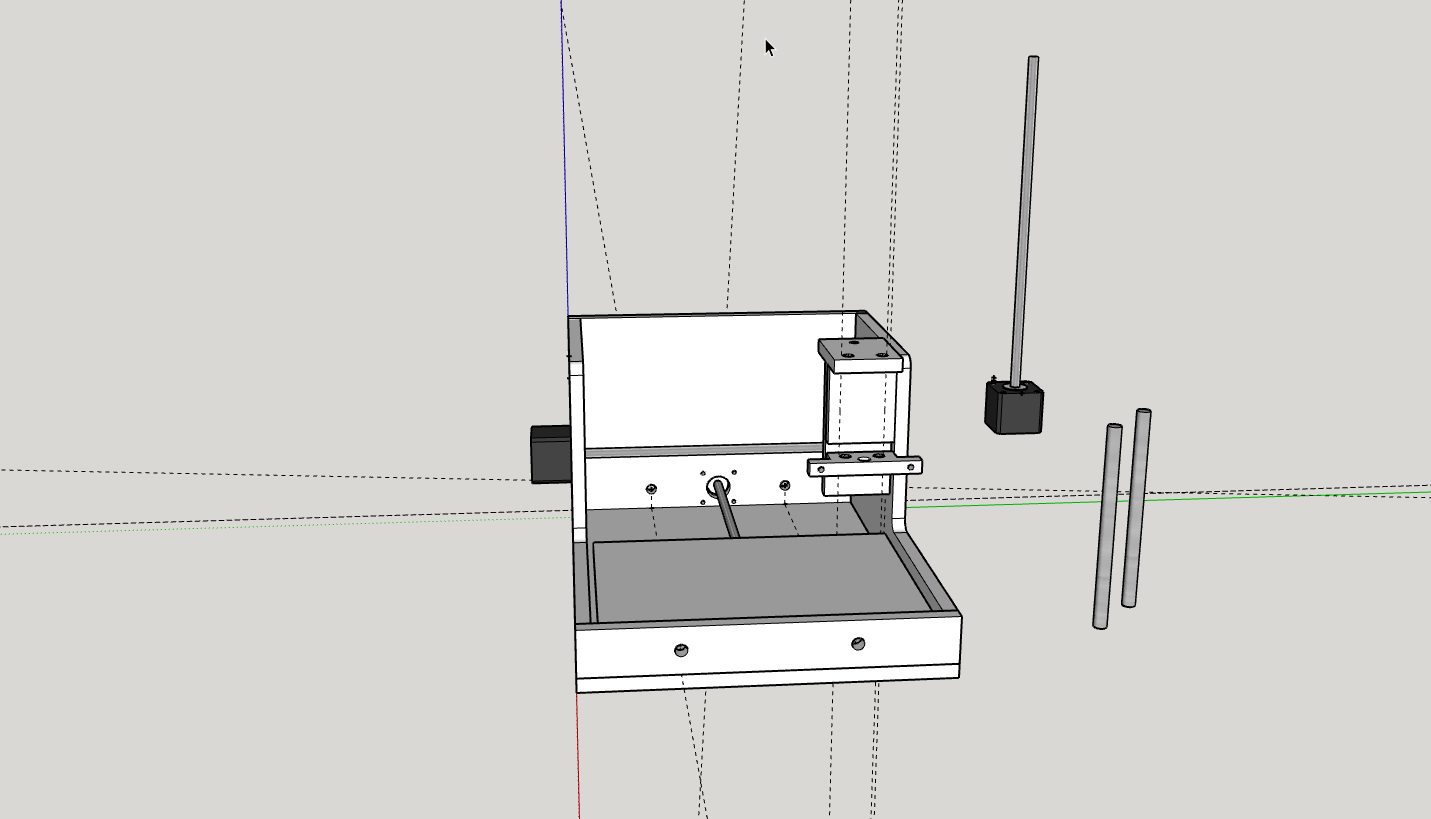
Task: Pick the long lead screw rod above detached motor
Action: (x=1025, y=220)
